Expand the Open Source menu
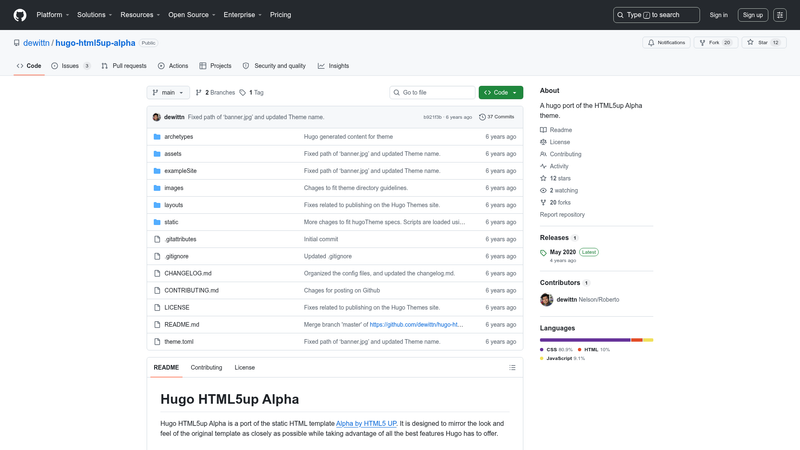Screen dimensions: 800x450 [x=192, y=15]
